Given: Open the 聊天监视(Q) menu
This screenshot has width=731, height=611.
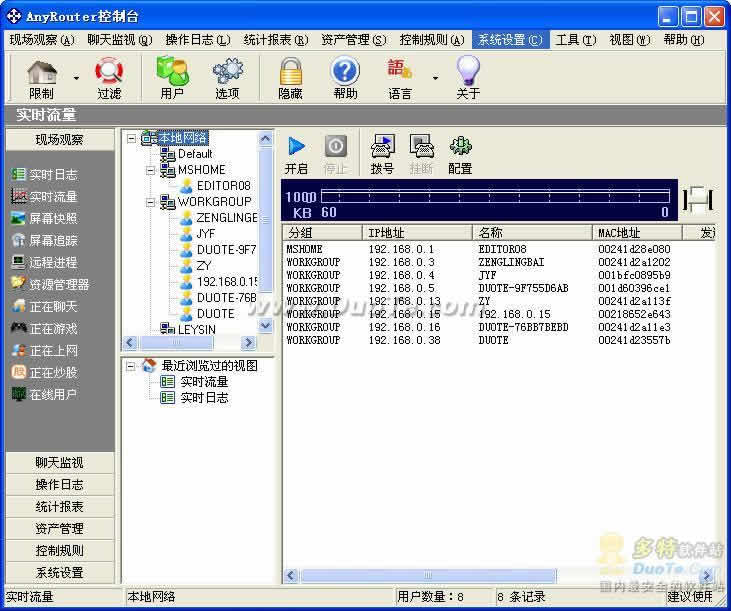Looking at the screenshot, I should (120, 40).
